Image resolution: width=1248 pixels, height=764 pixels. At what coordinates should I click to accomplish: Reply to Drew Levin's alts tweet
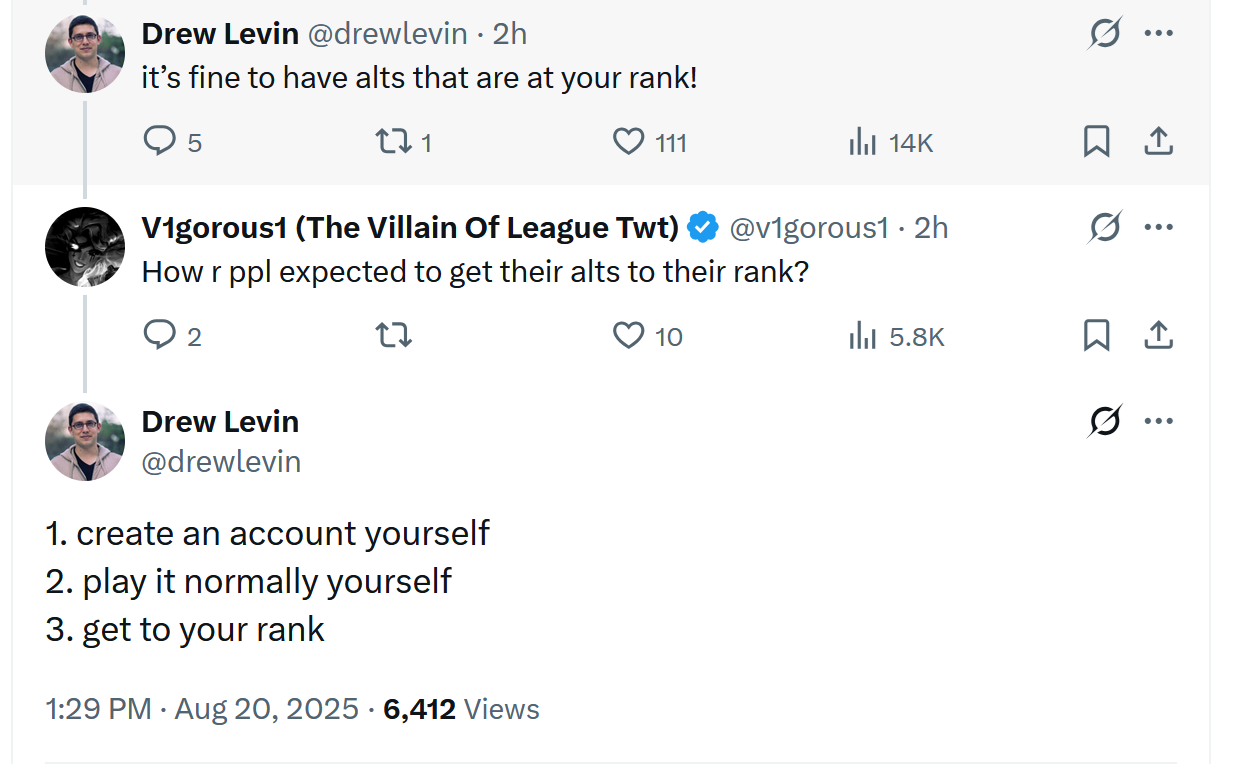click(x=160, y=142)
